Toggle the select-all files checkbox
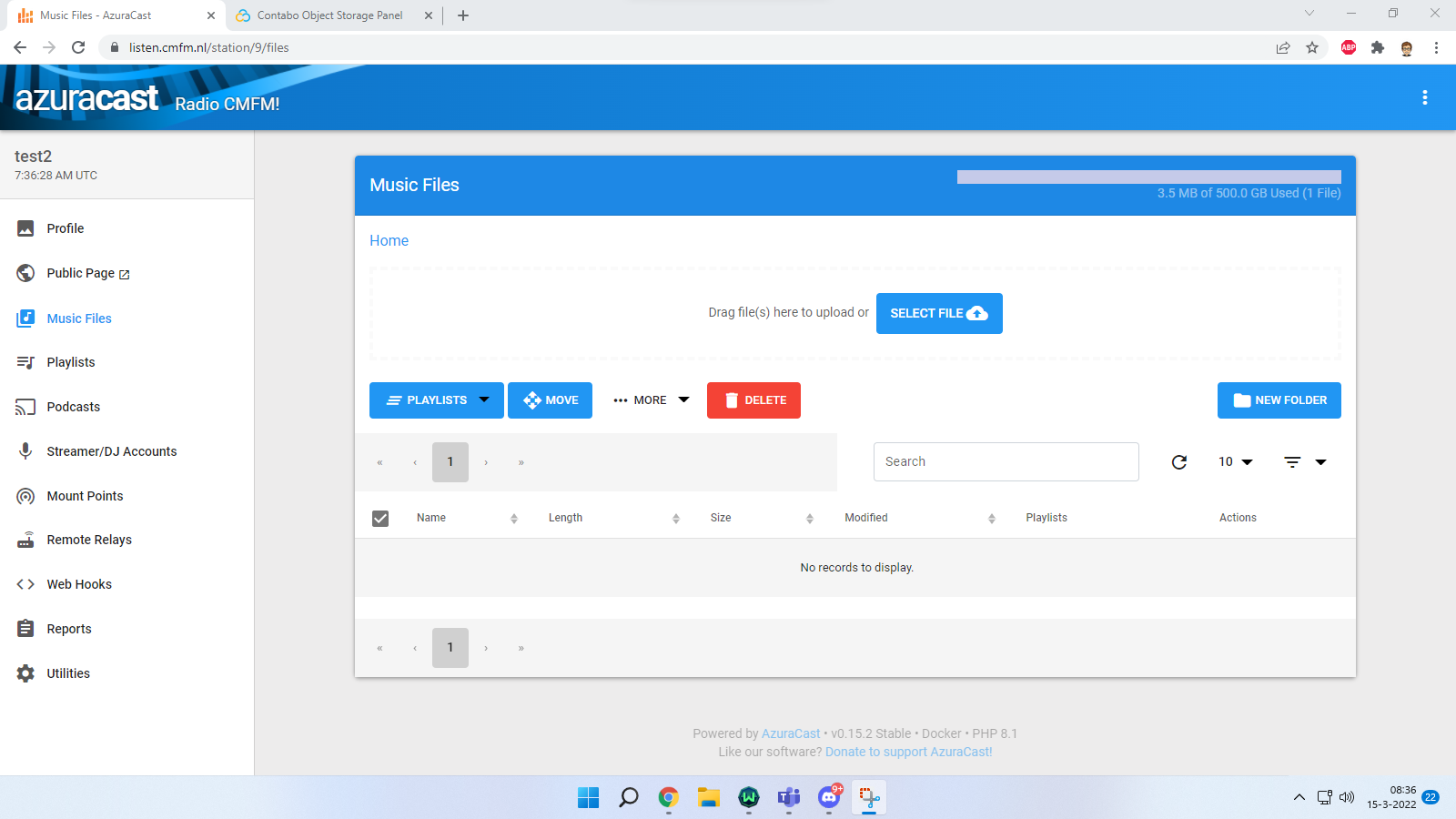This screenshot has width=1456, height=819. pos(379,517)
